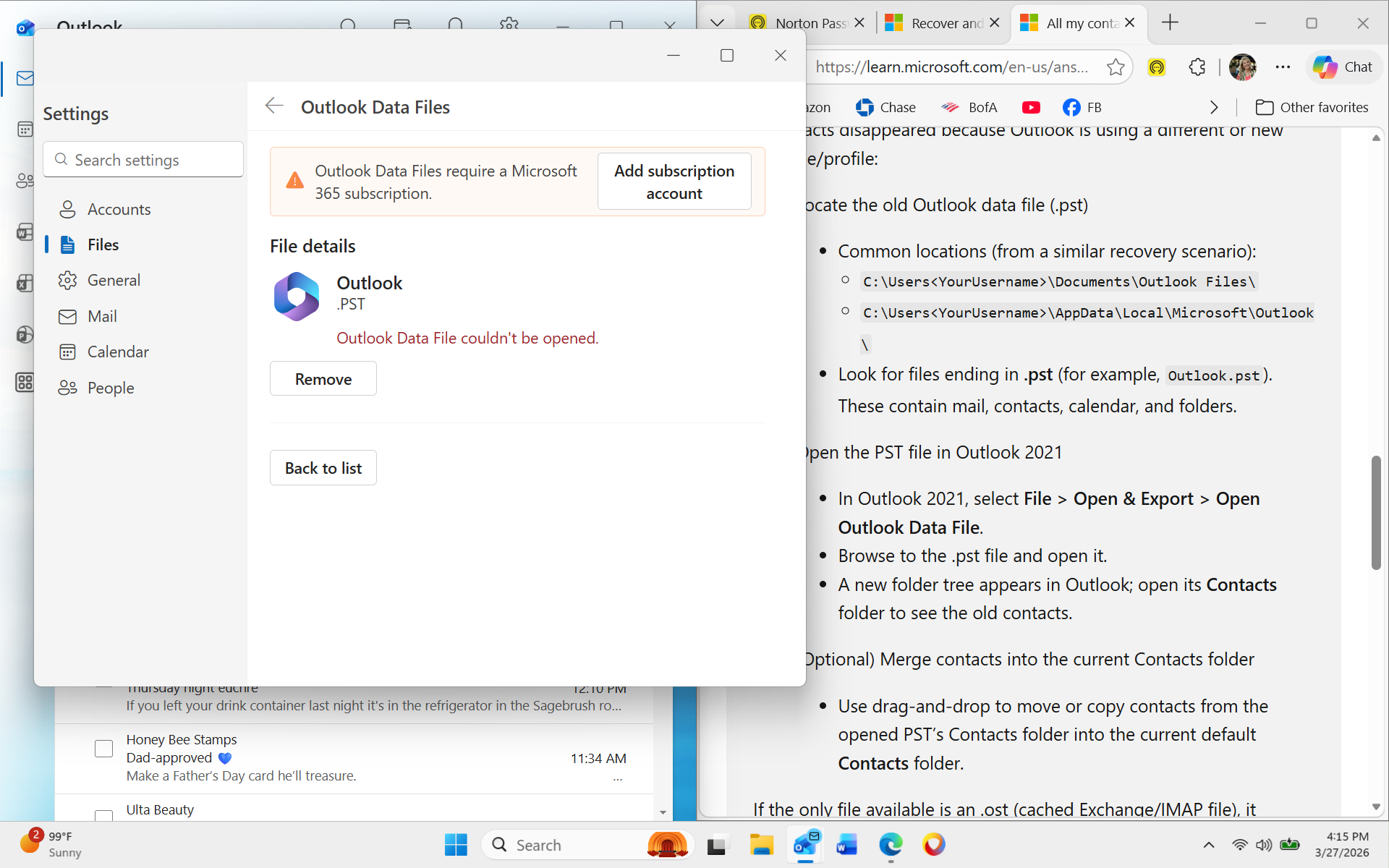Click the Windows taskbar Search box
Screen dimensions: 1389x868
[586, 845]
